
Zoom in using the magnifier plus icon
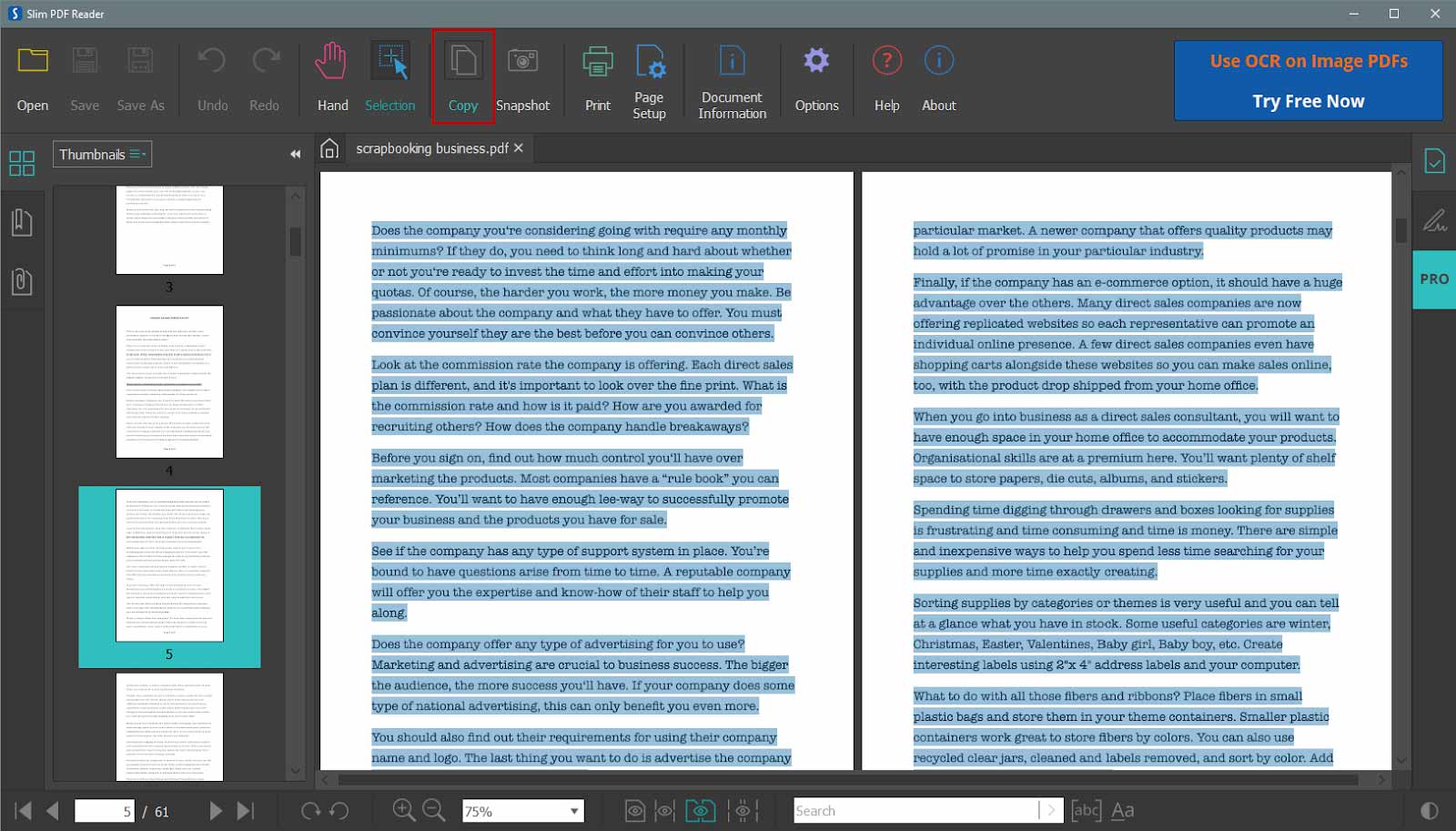403,810
